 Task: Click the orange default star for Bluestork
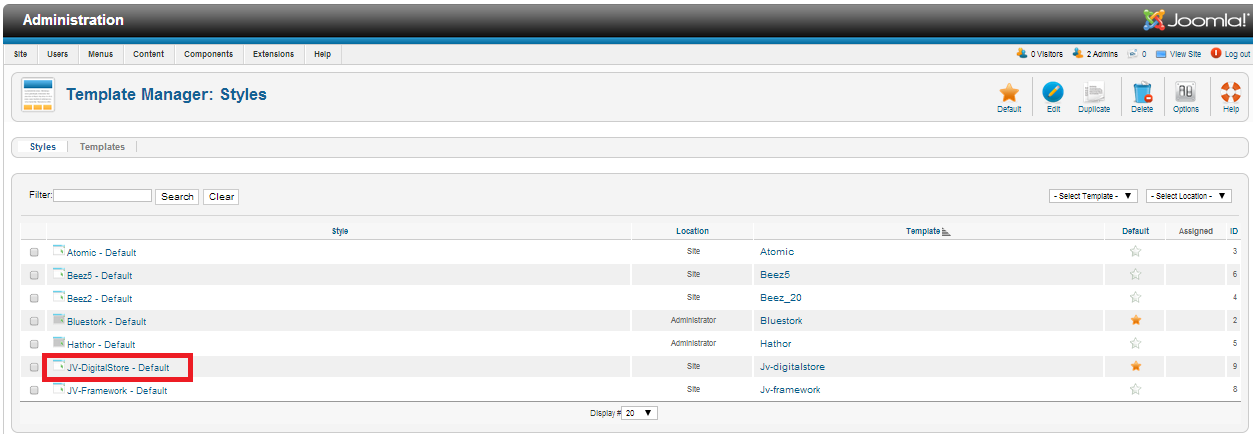[x=1135, y=321]
